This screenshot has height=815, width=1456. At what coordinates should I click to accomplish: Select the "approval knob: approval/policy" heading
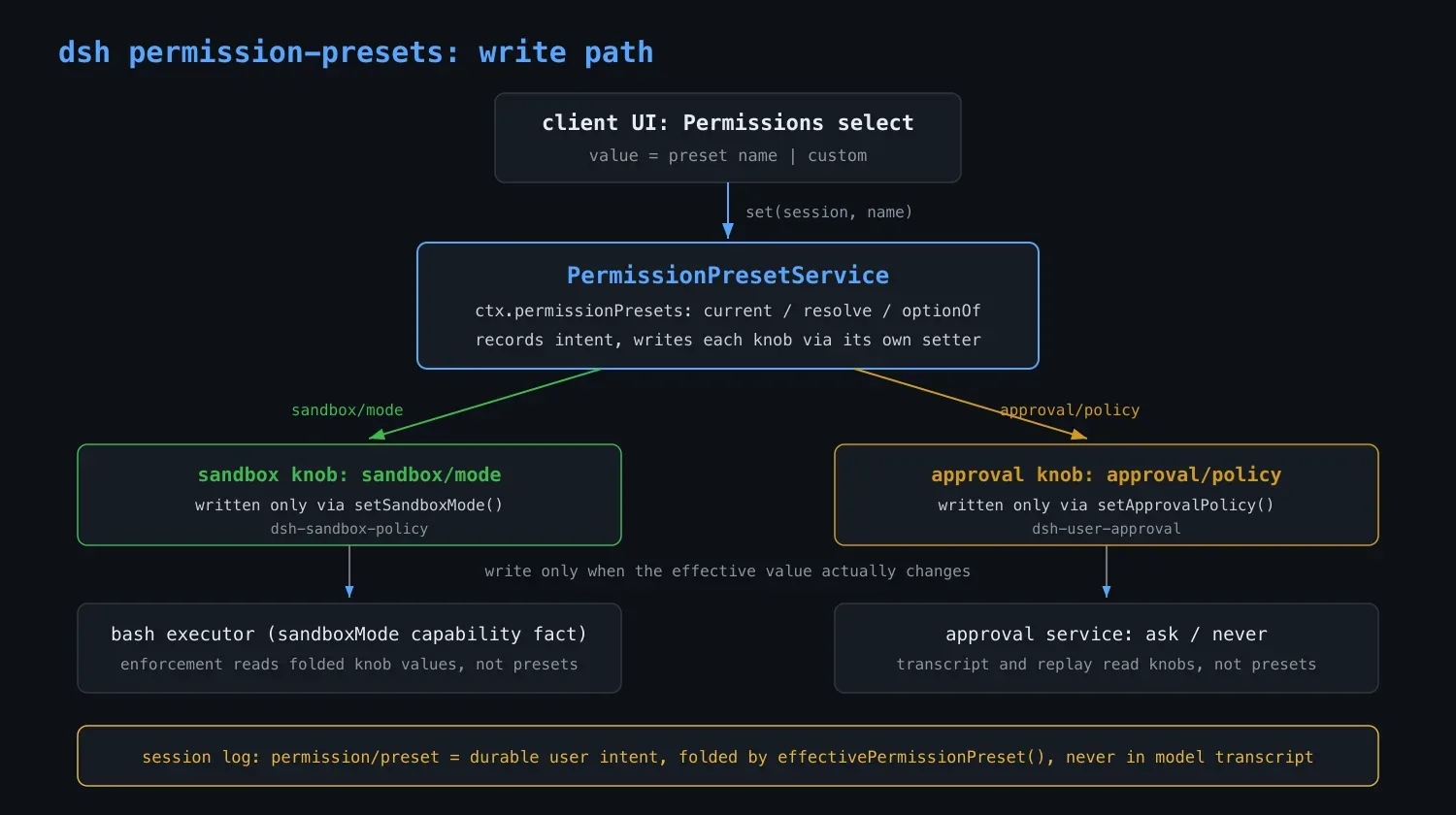click(1107, 474)
